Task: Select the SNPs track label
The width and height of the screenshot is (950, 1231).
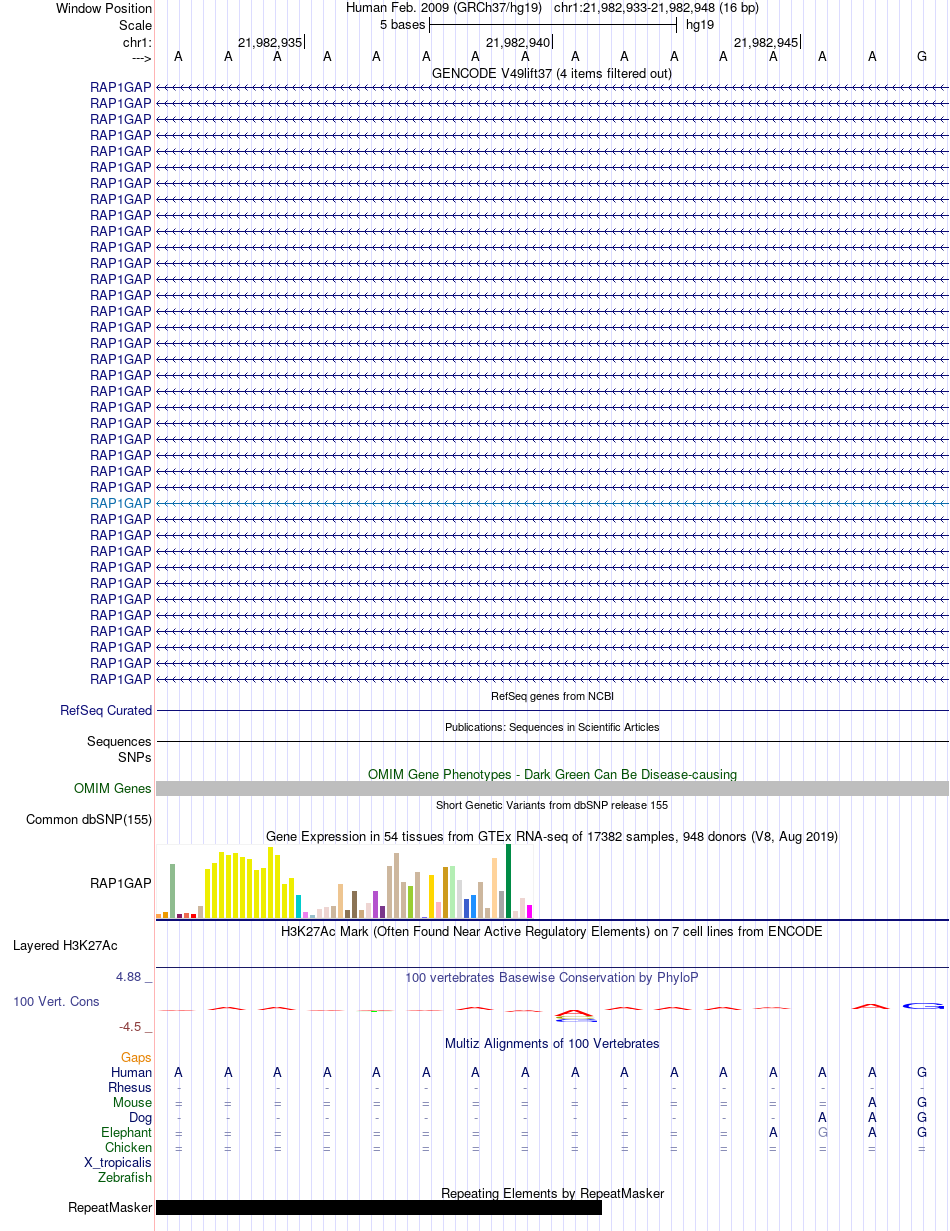Action: coord(135,758)
